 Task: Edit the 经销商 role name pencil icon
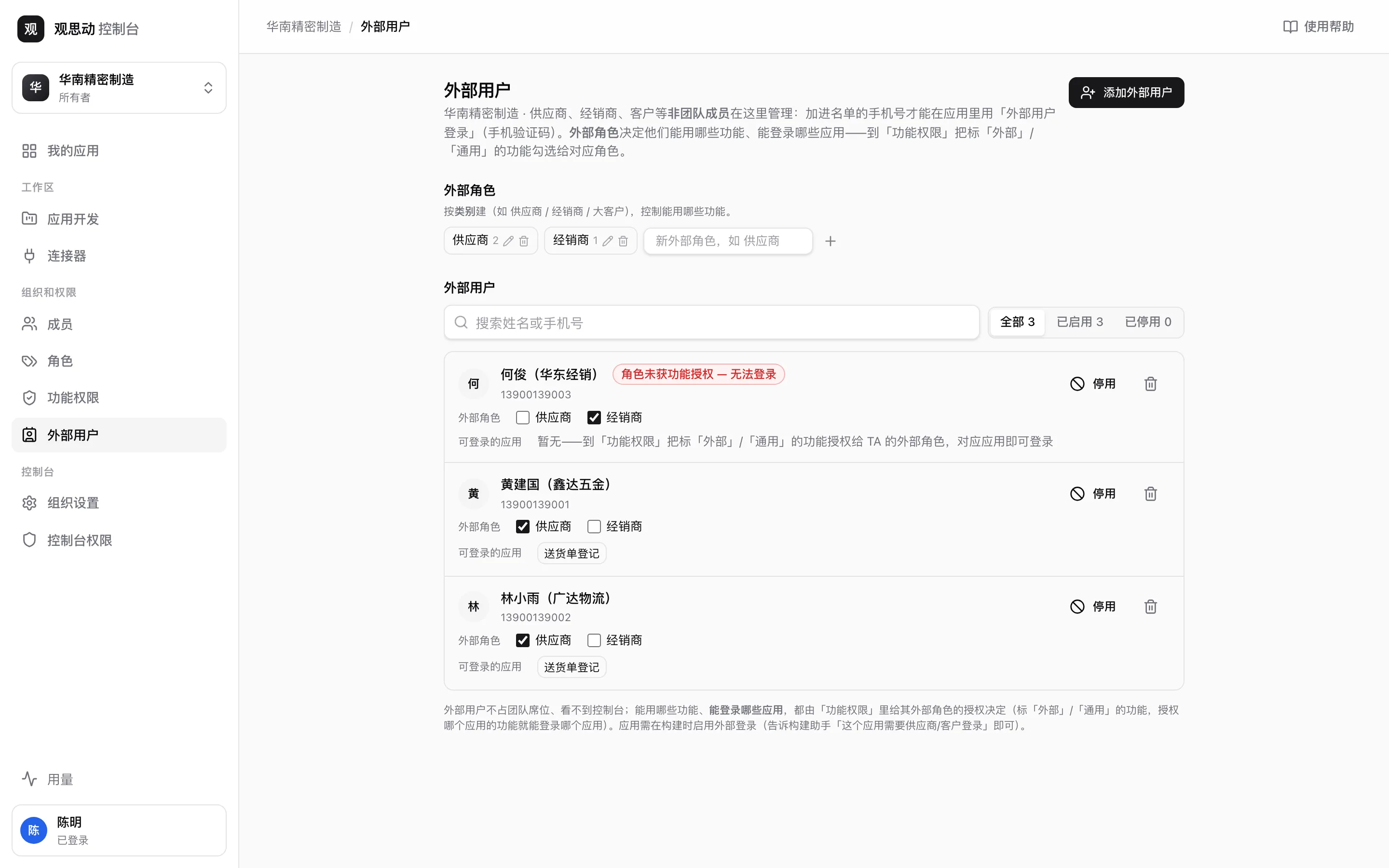click(x=607, y=241)
